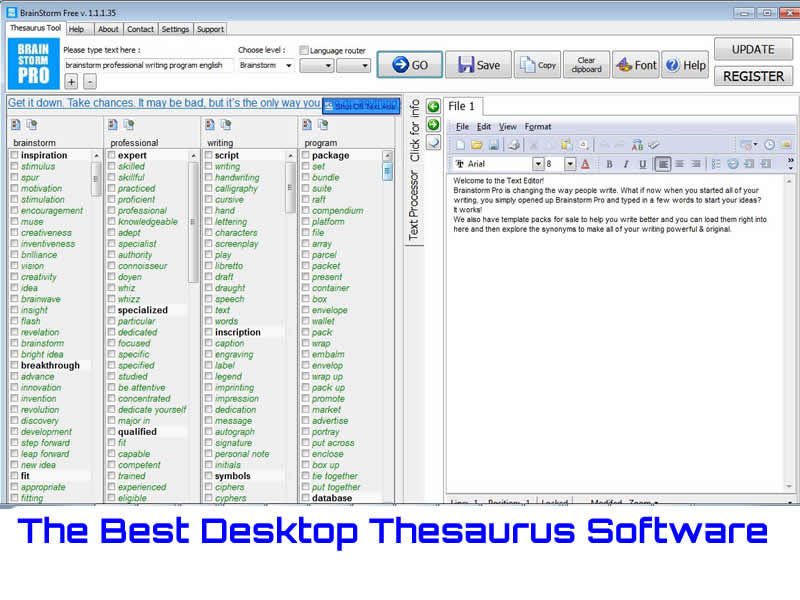The image size is (800, 600).
Task: Click the green left arrow button
Action: coord(433,106)
